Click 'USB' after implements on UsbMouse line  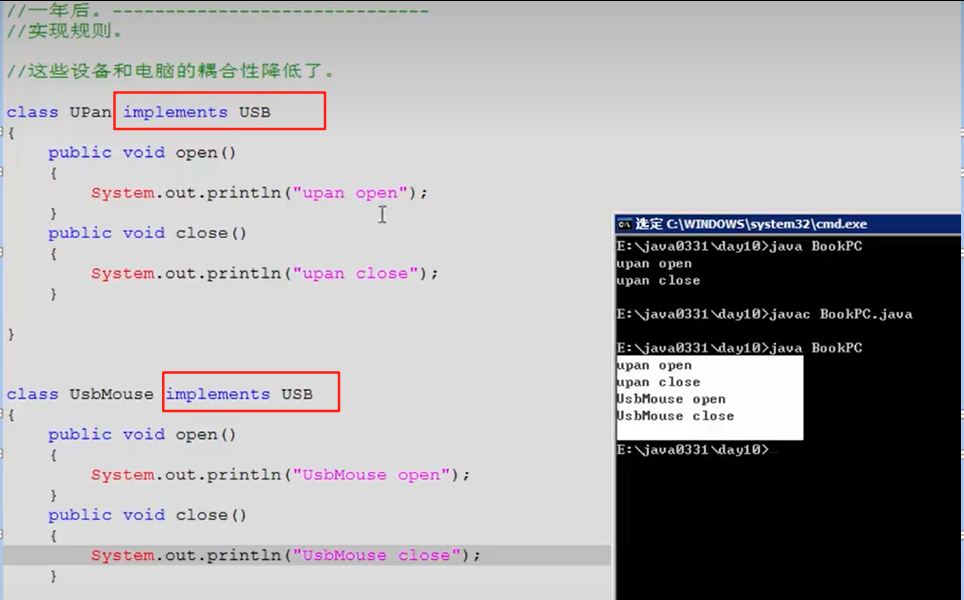(297, 394)
